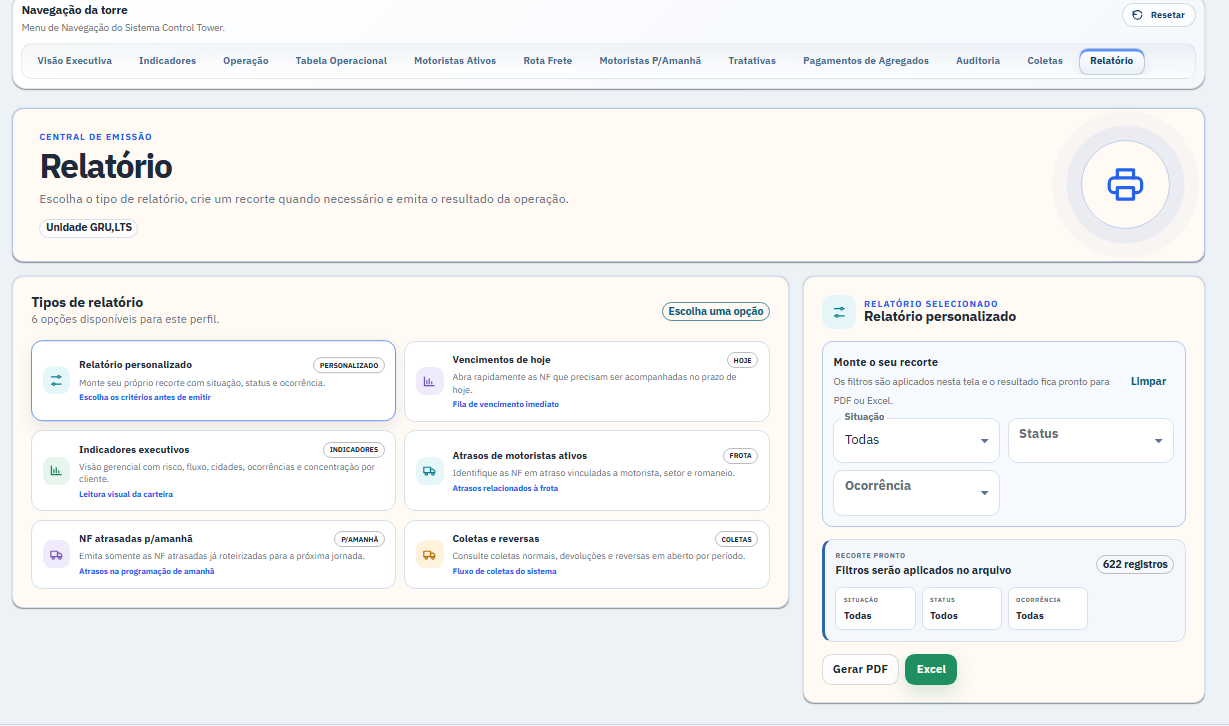The height and width of the screenshot is (726, 1229).
Task: Click the Ocorrência Todas summary box
Action: [x=1047, y=608]
